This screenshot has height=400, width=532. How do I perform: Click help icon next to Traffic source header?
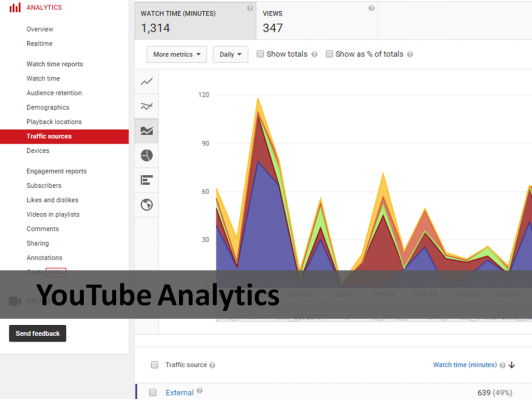(212, 365)
